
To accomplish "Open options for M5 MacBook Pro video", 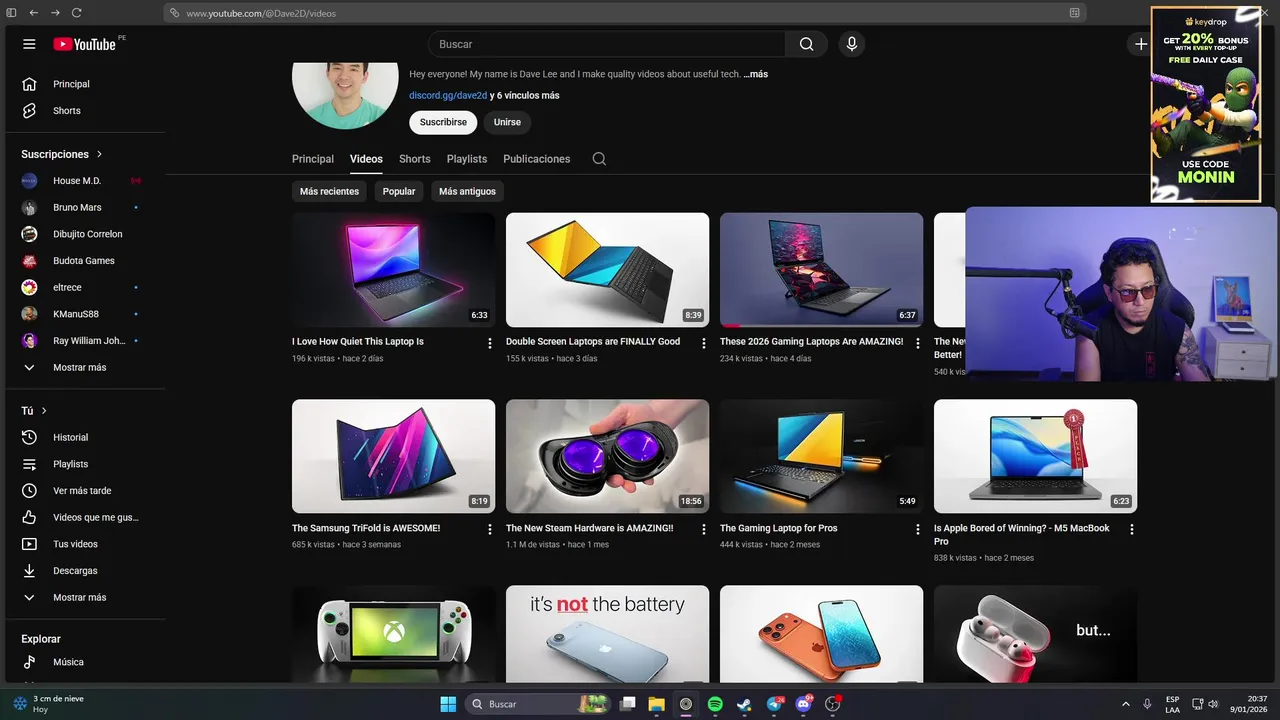I will pos(1131,529).
